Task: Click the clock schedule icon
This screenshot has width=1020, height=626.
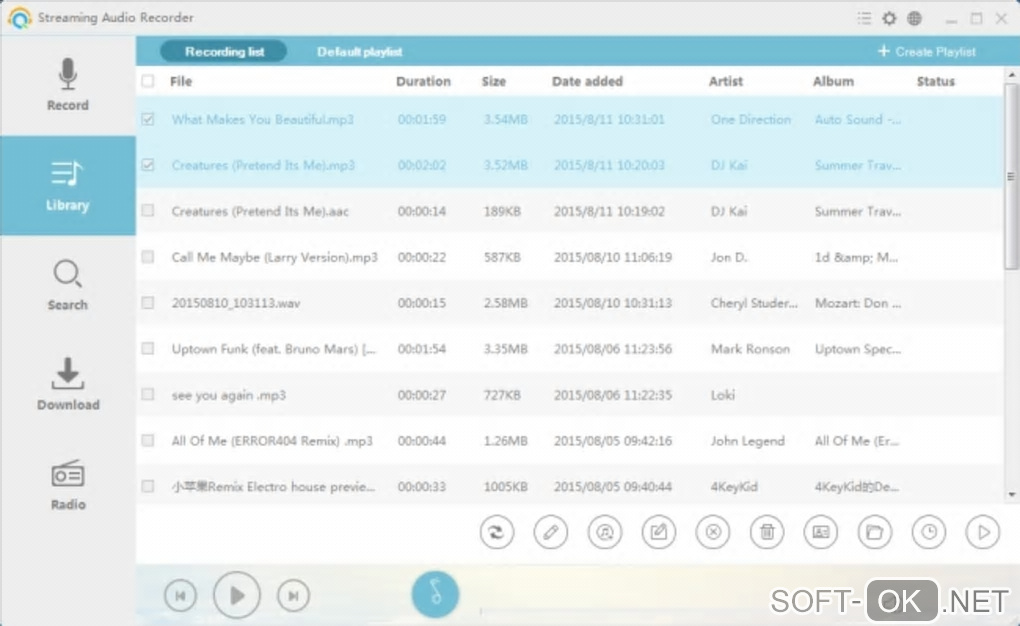Action: pos(929,532)
